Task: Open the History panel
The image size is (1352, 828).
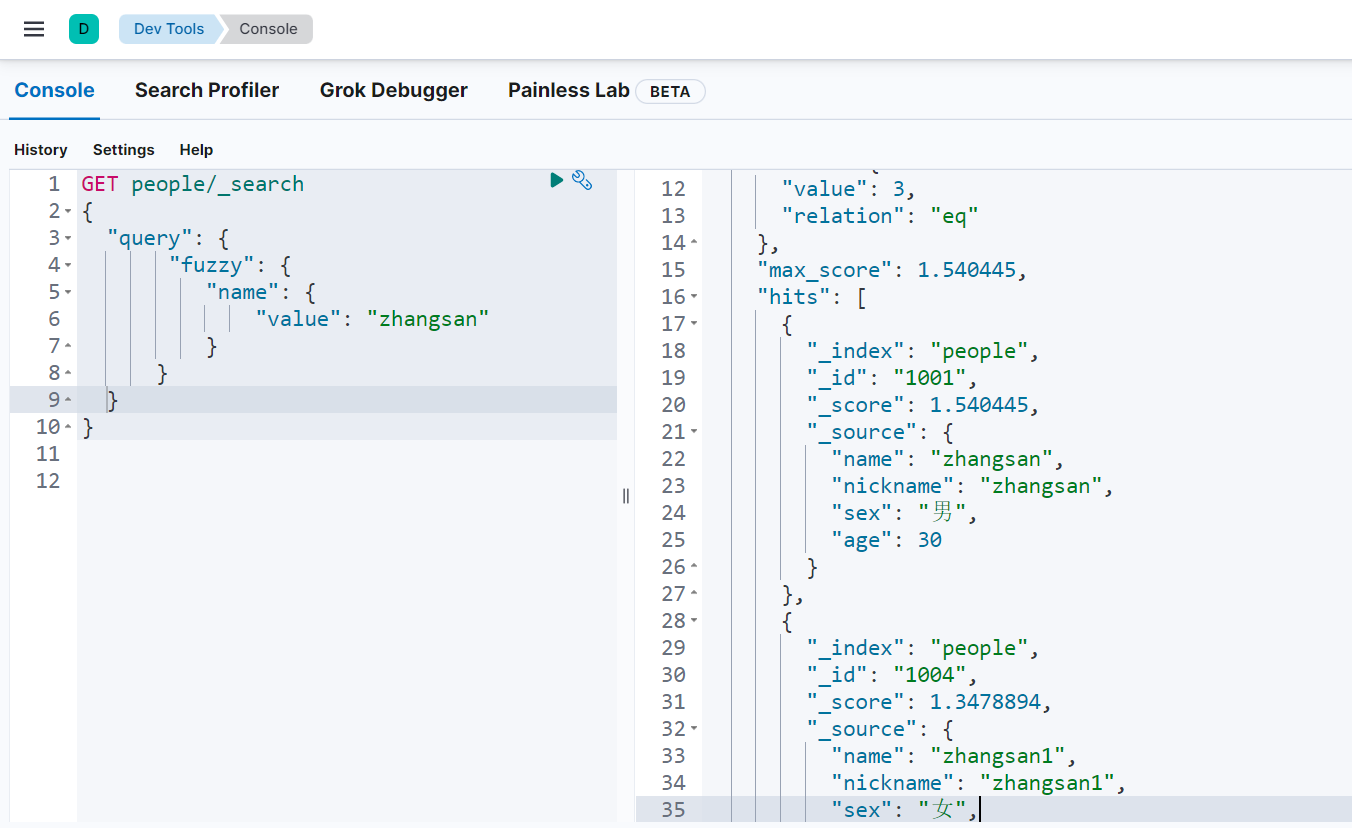Action: [41, 149]
